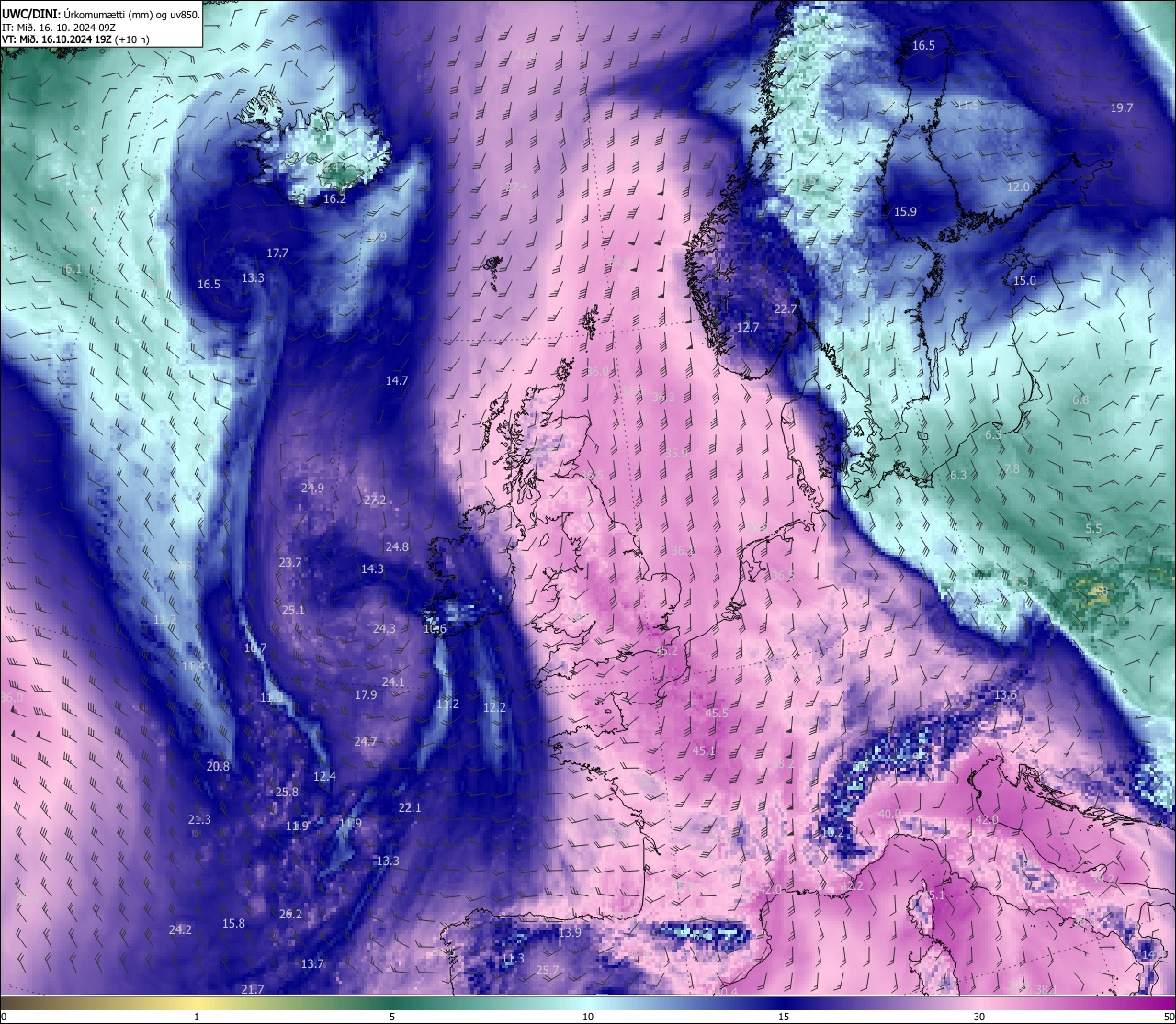Click the 21.7 value label
This screenshot has width=1176, height=1024.
[x=253, y=989]
